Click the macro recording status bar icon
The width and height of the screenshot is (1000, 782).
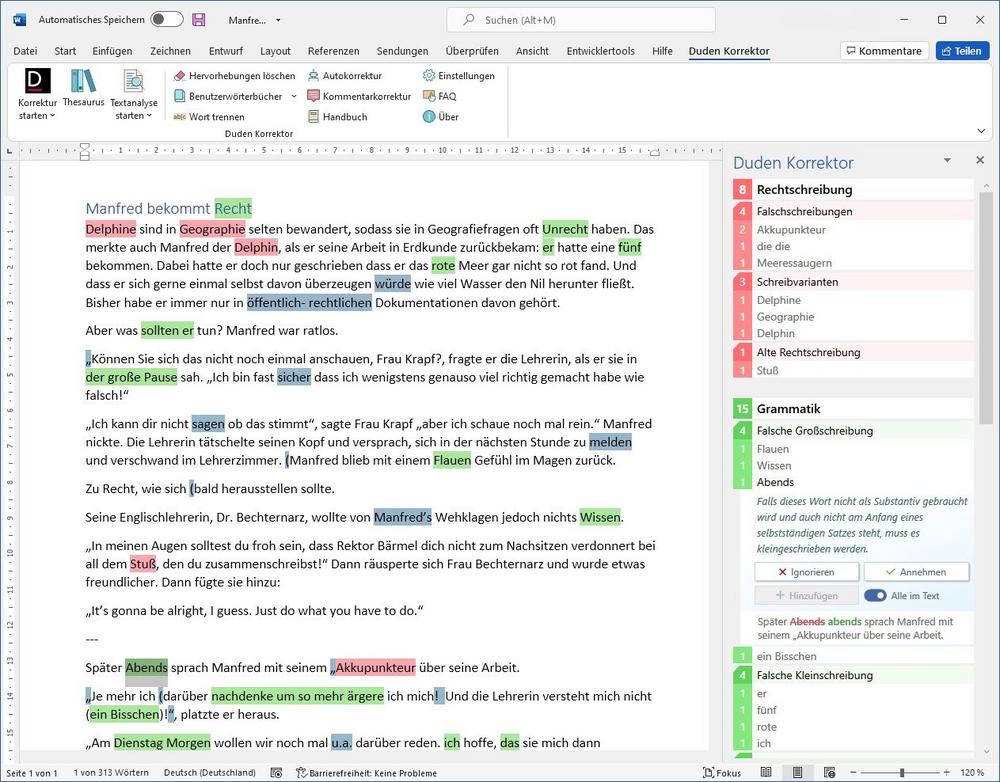pos(276,773)
